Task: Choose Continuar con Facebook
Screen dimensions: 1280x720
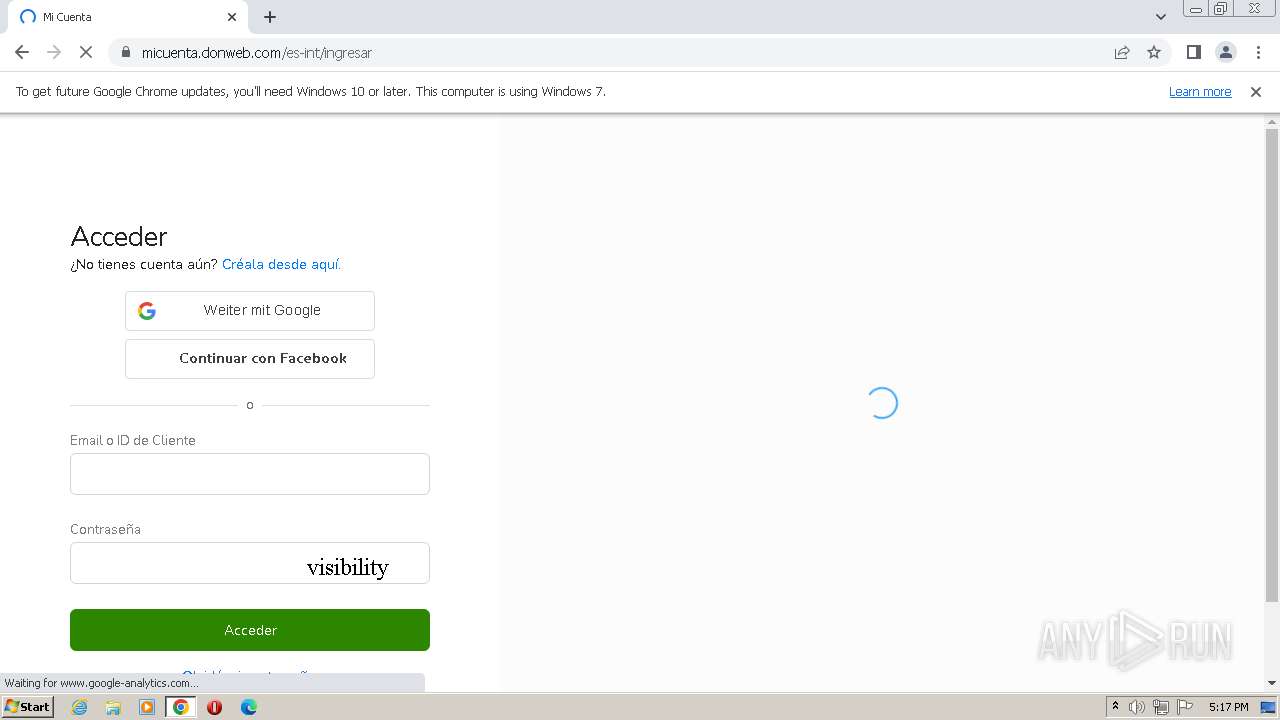Action: pos(250,358)
